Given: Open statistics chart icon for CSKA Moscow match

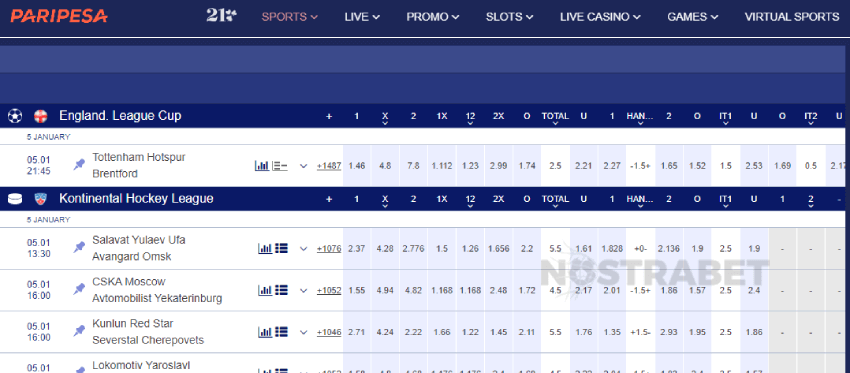Looking at the screenshot, I should tap(265, 290).
